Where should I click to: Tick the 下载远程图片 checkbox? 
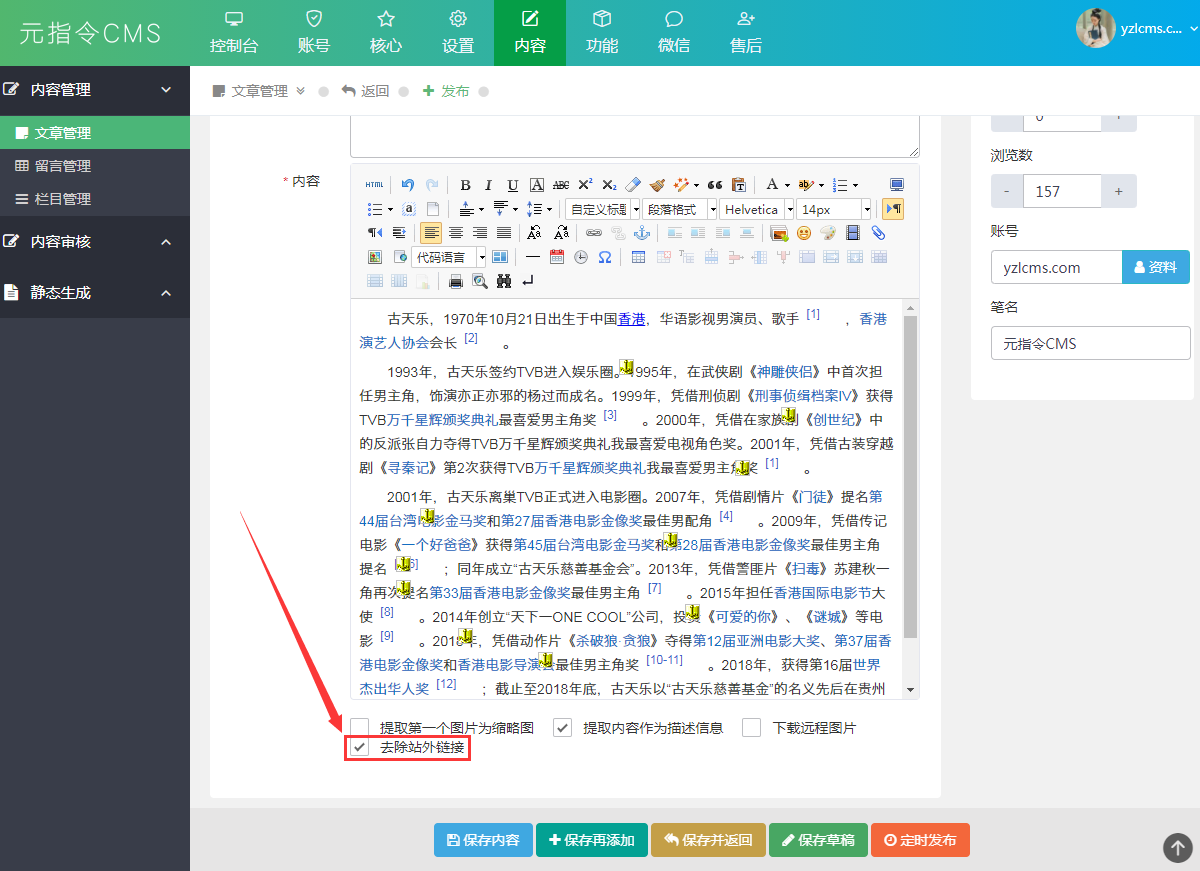[752, 728]
